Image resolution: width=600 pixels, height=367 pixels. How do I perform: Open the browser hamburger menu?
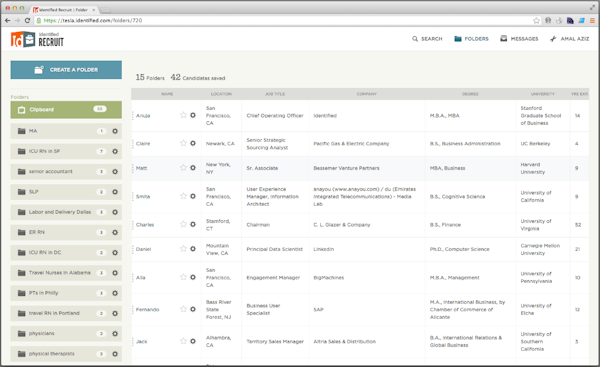pyautogui.click(x=592, y=20)
